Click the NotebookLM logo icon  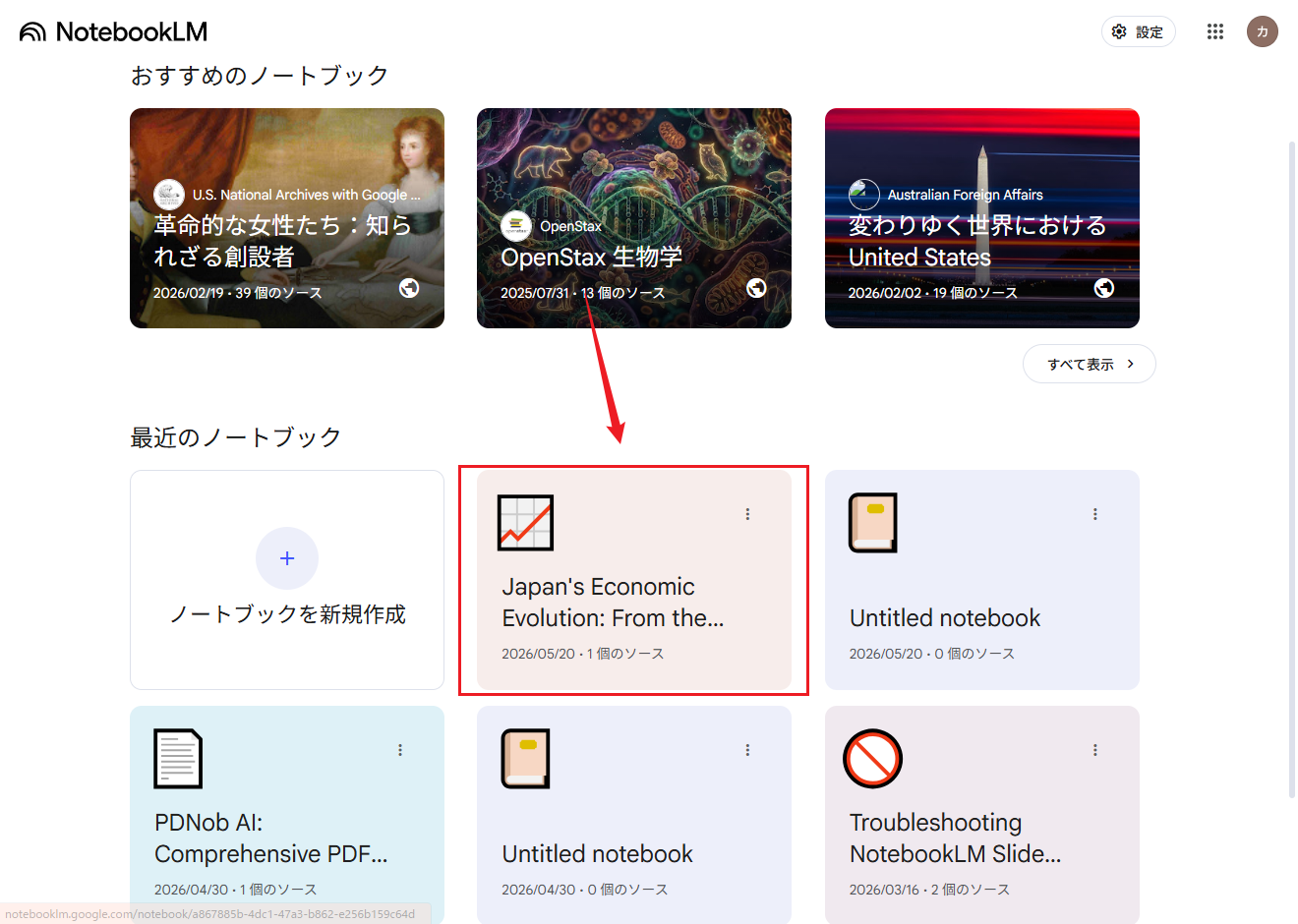click(32, 32)
